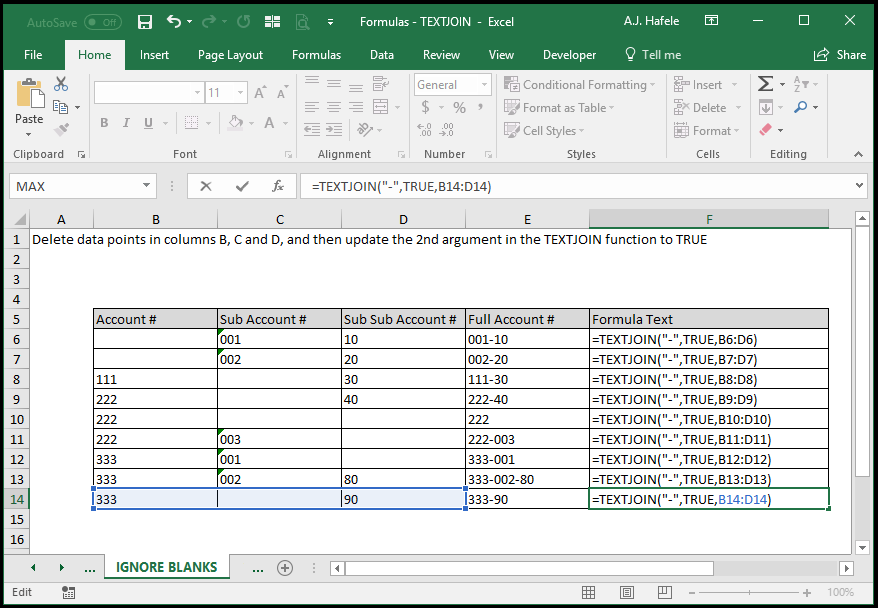Click the Merge & Center icon

381,106
